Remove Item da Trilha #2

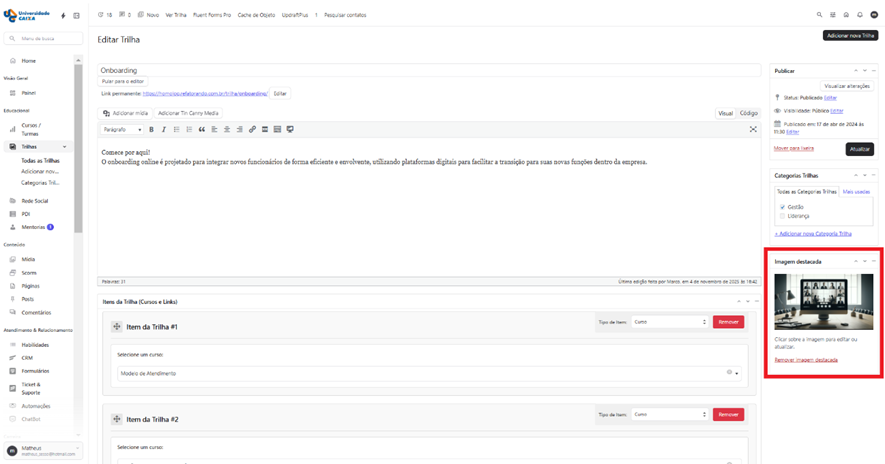coord(728,414)
